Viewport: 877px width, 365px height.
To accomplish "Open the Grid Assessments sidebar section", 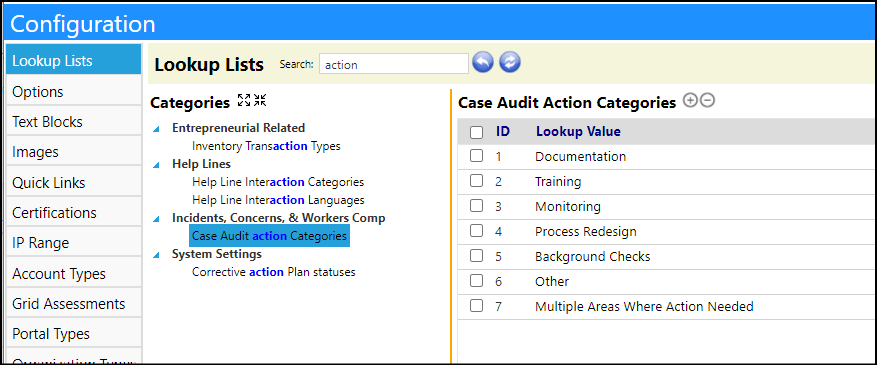I will pos(73,304).
